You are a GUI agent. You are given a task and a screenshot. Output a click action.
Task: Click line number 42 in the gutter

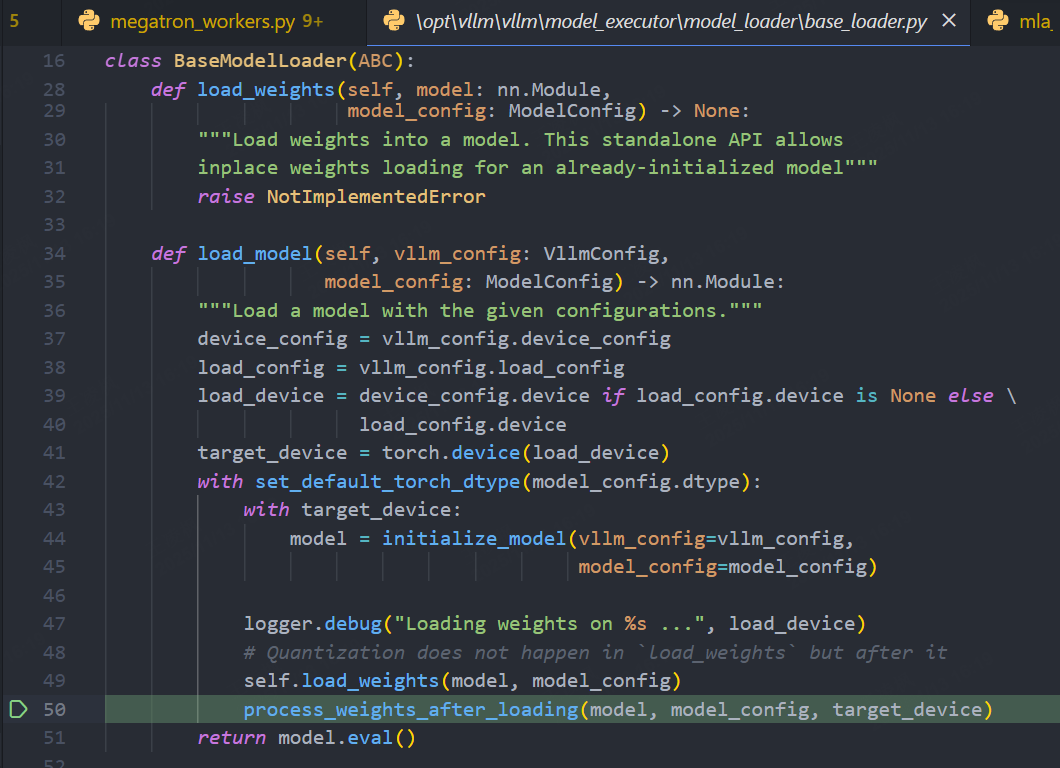[54, 481]
